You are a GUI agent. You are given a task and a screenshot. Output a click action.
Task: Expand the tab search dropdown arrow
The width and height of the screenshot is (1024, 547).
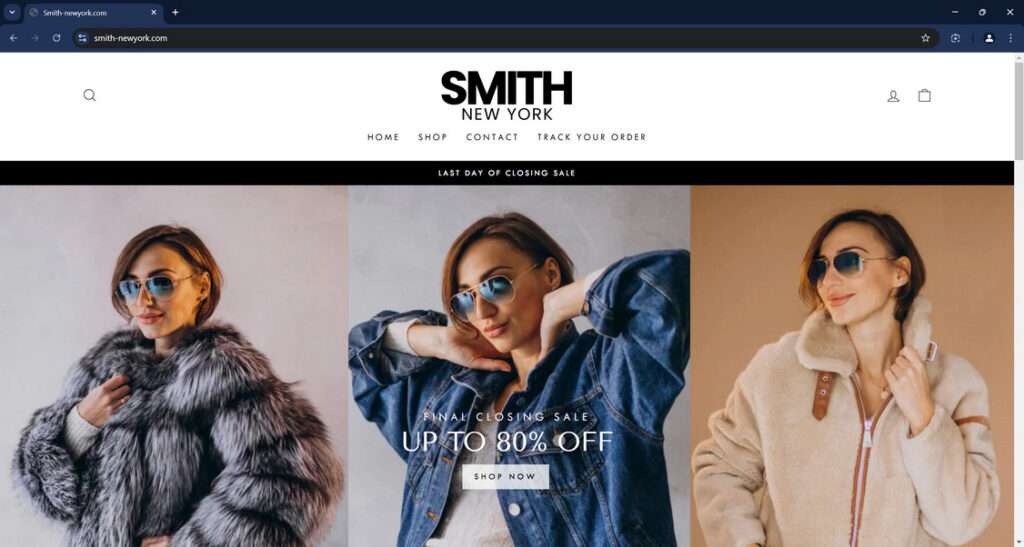click(x=12, y=12)
